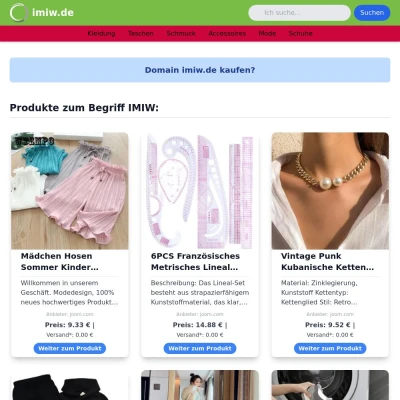The image size is (400, 400).
Task: Click the blue Suchen button
Action: [x=372, y=13]
